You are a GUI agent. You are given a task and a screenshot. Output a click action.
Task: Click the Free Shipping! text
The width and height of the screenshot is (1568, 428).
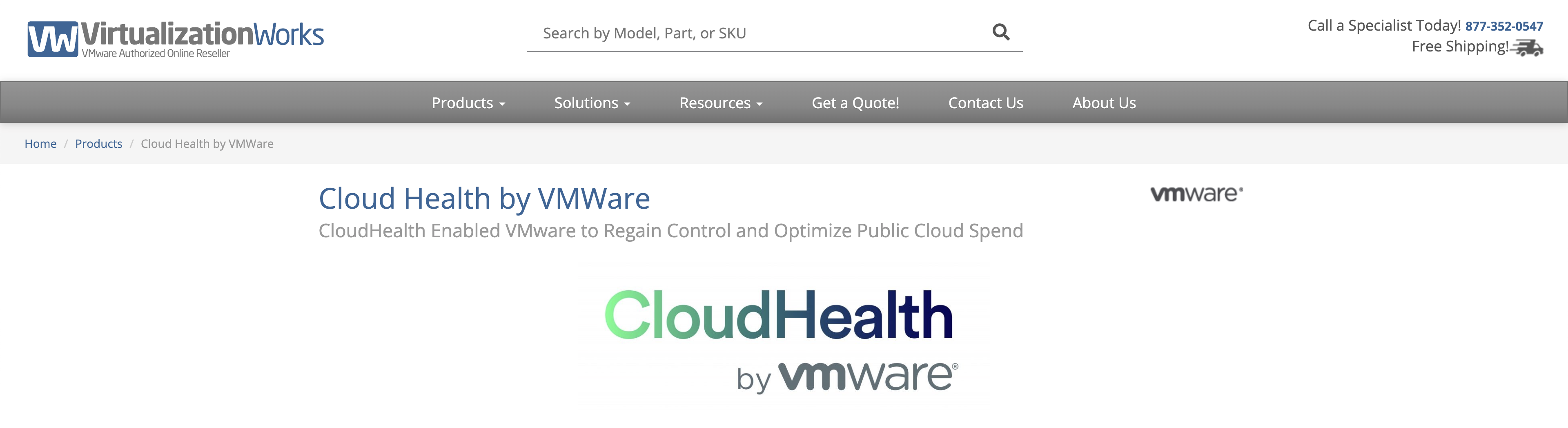[x=1460, y=47]
